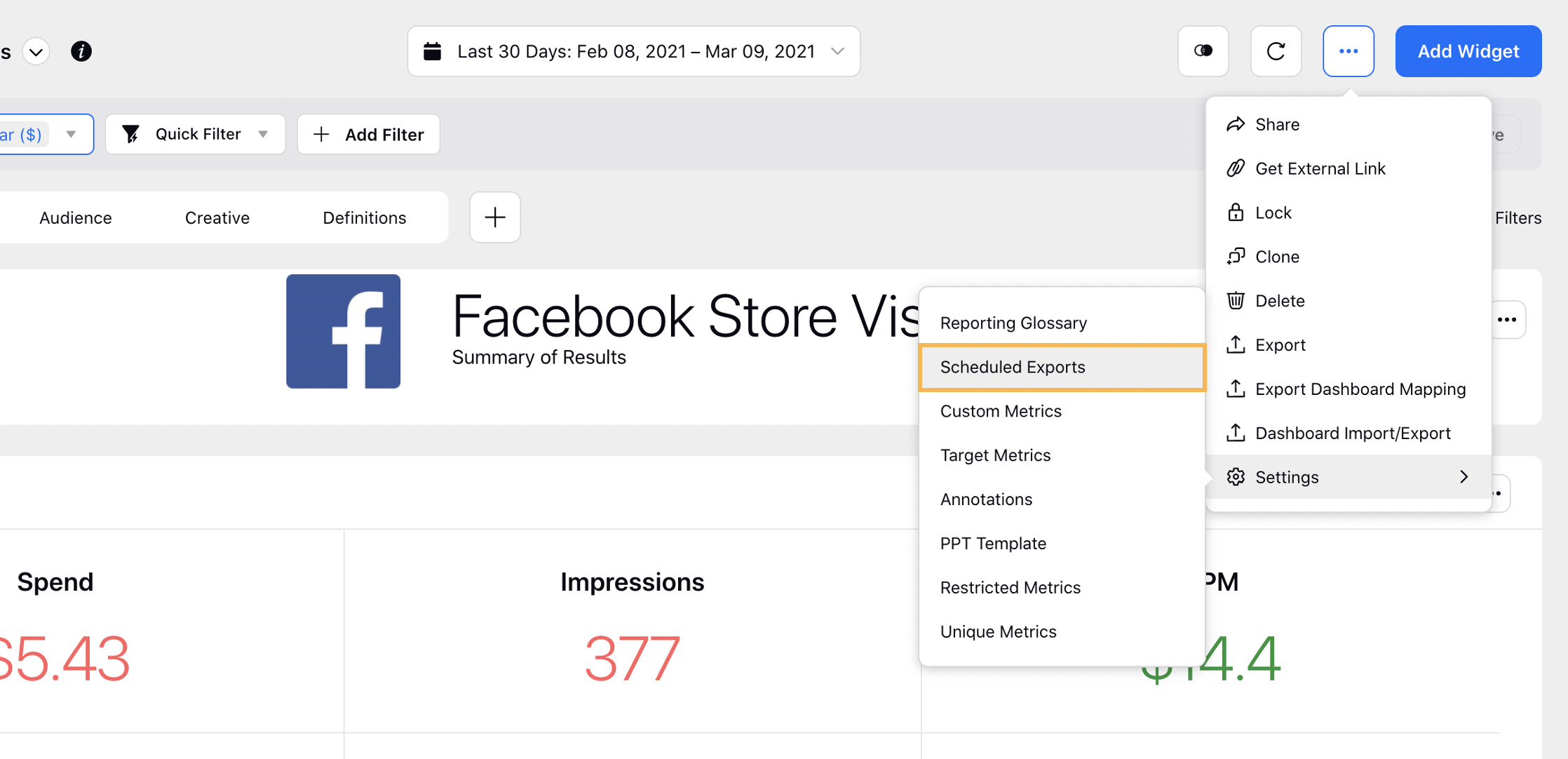Close the three-dot dashboard options menu
Image resolution: width=1568 pixels, height=759 pixels.
click(1349, 51)
